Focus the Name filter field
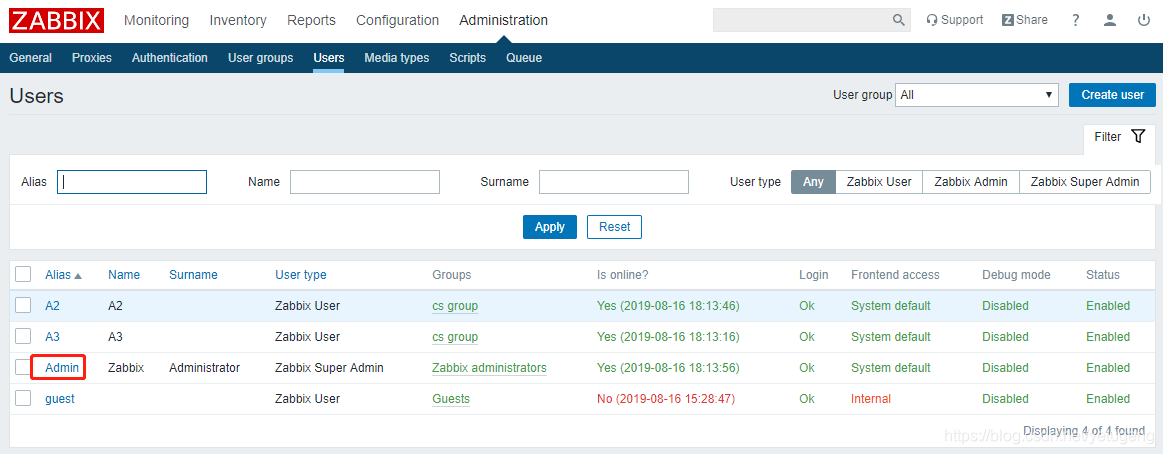The height and width of the screenshot is (454, 1163). click(365, 182)
